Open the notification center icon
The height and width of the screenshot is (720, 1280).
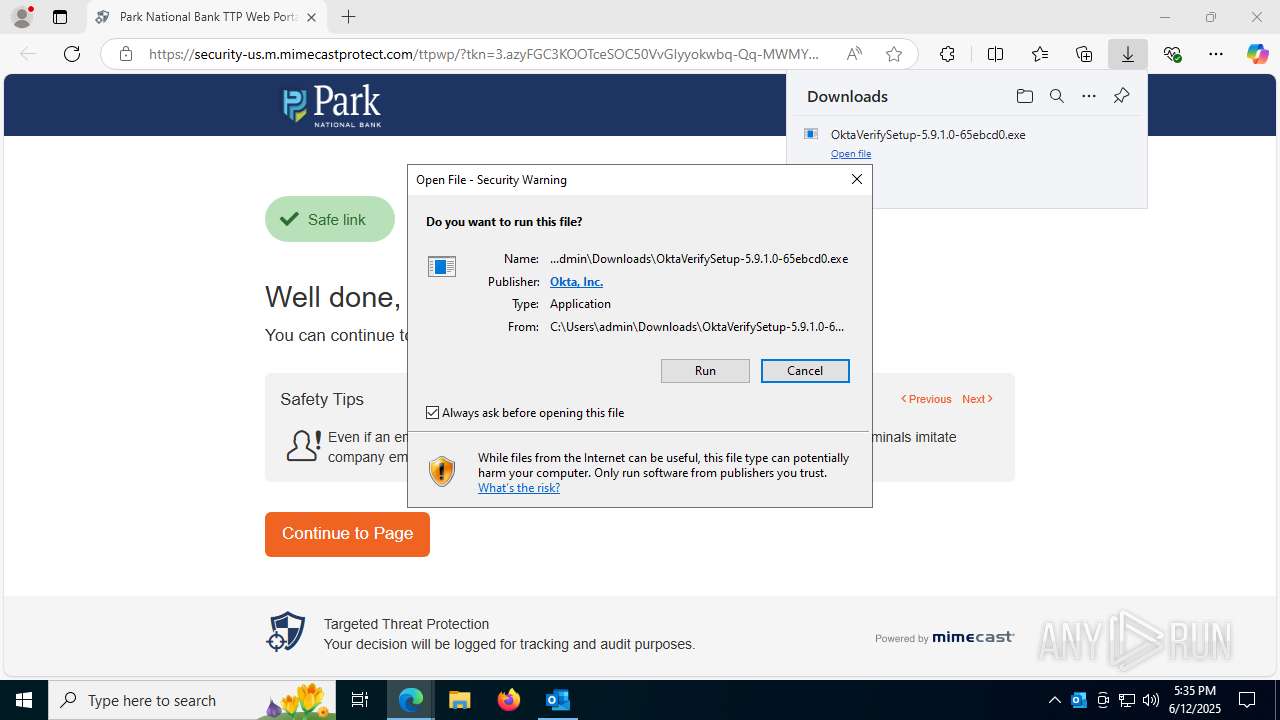1247,700
